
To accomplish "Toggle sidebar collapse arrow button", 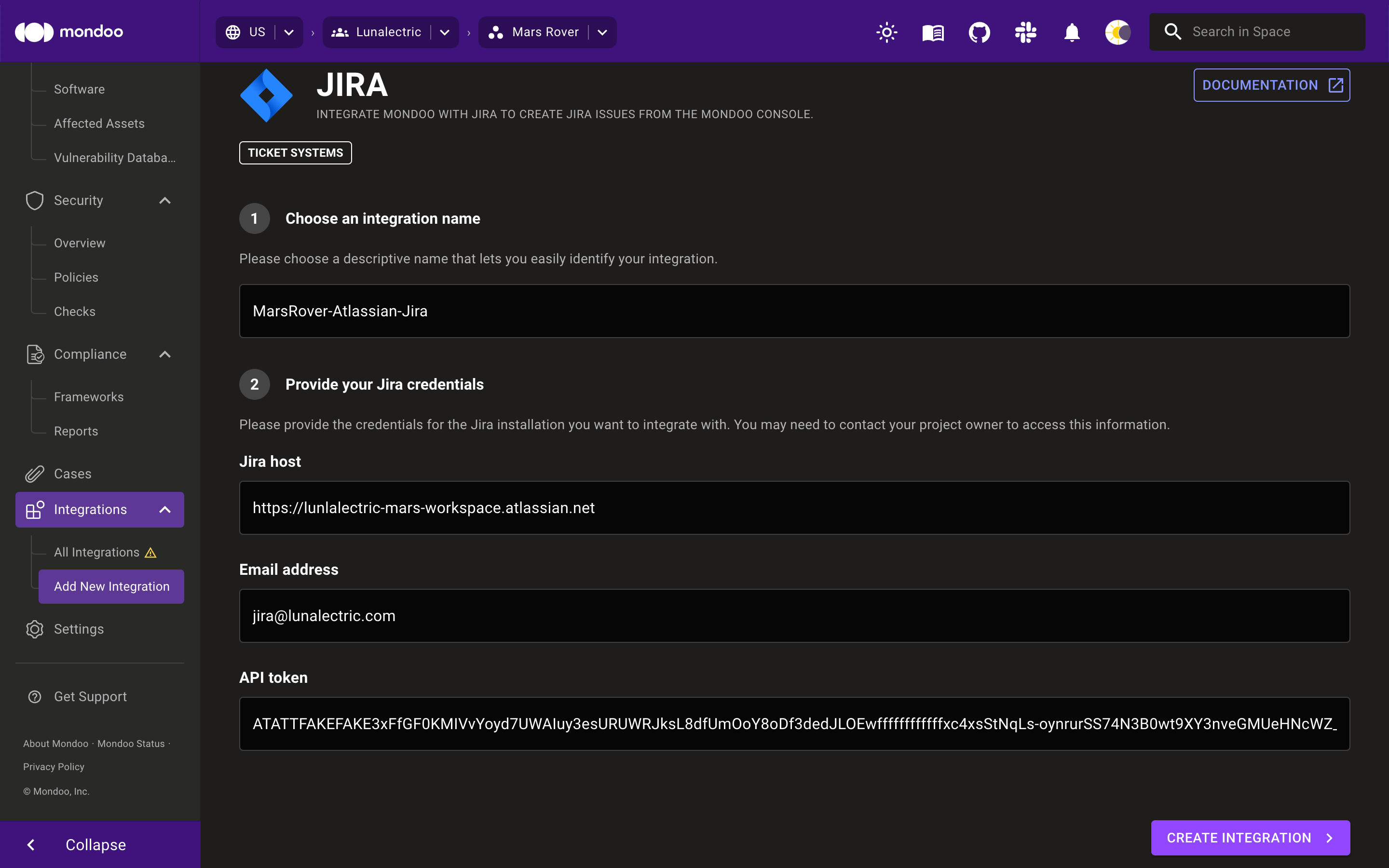I will click(30, 845).
